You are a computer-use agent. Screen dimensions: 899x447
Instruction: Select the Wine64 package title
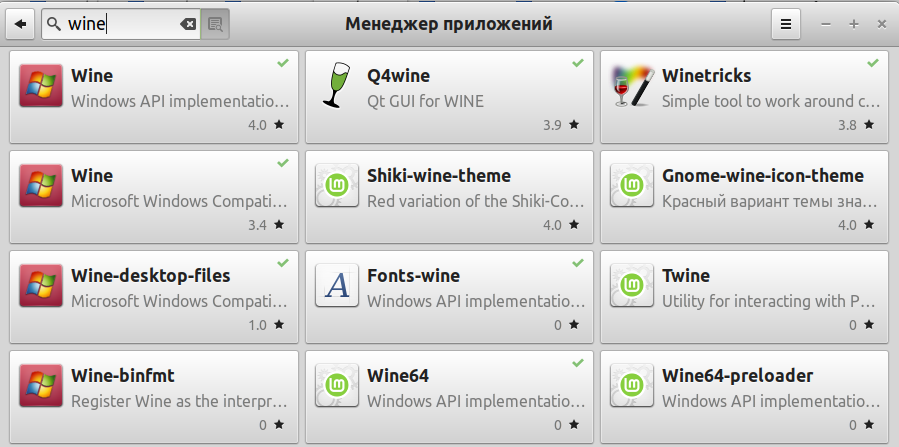tap(397, 376)
